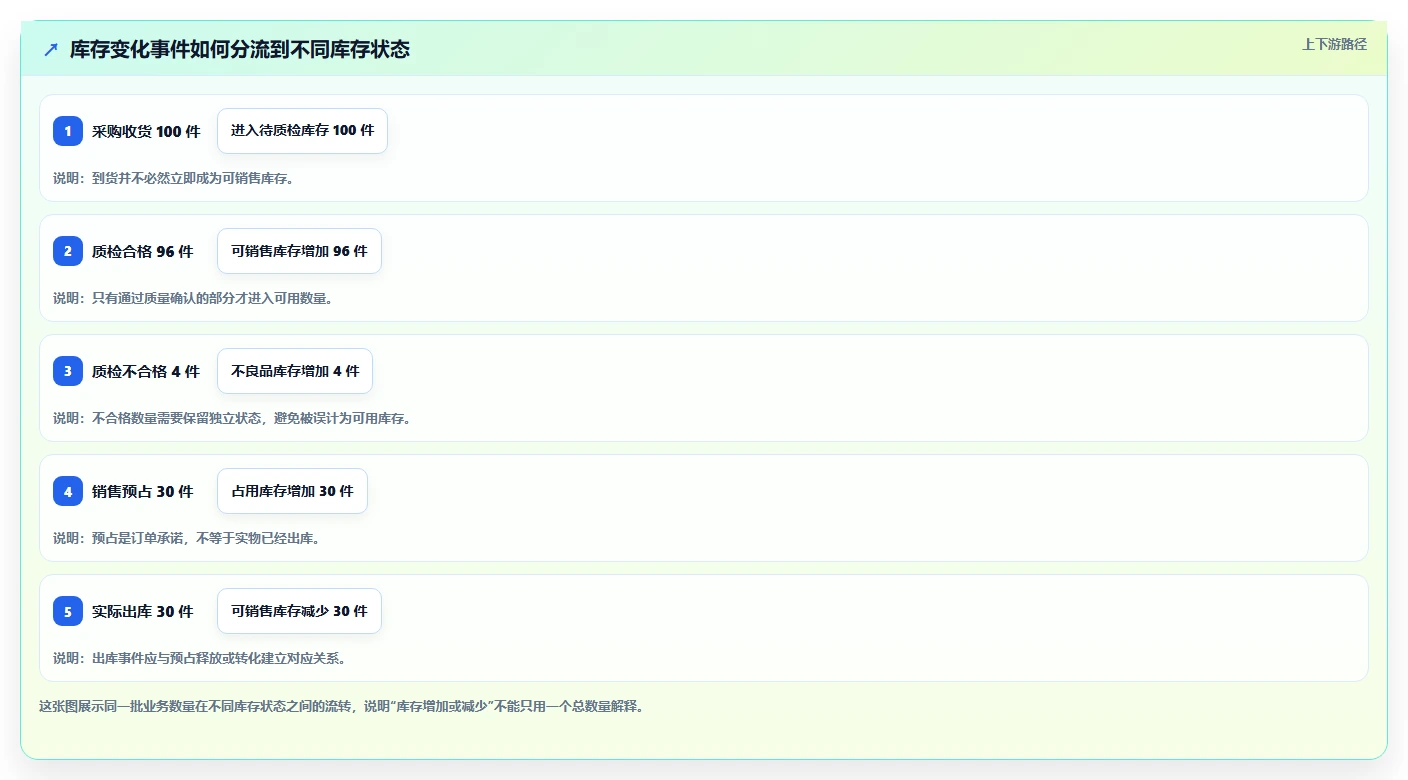The image size is (1408, 780).
Task: Click step number badge 5
Action: 68,611
